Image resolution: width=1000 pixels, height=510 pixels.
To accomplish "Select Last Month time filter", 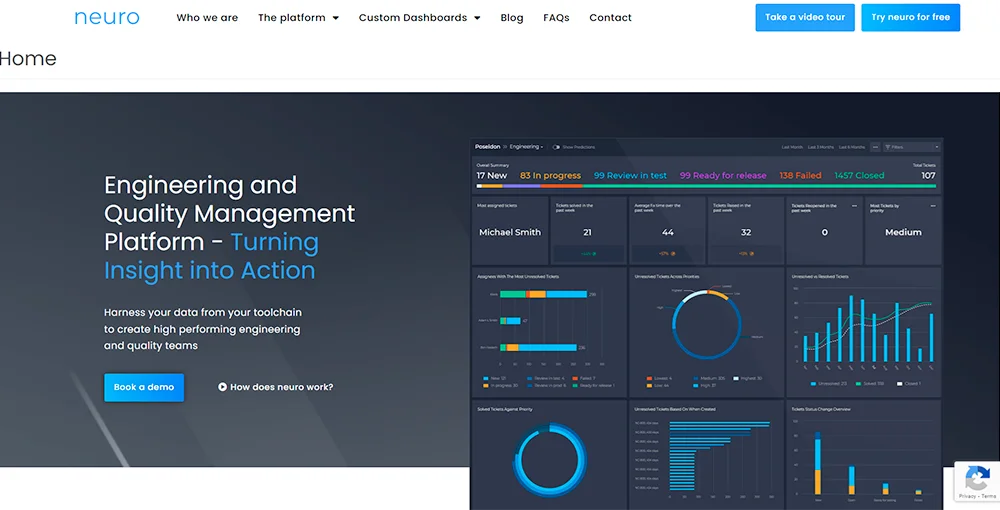I will point(792,147).
